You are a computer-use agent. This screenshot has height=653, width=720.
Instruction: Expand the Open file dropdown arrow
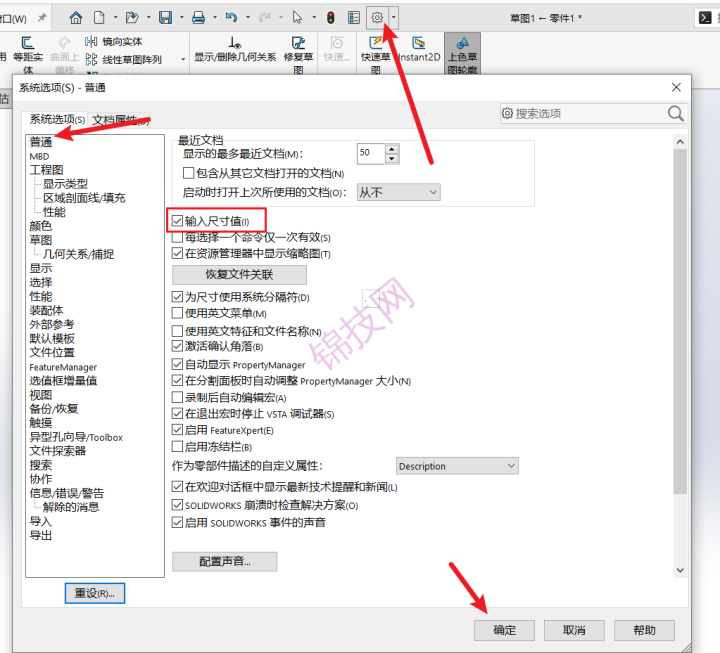(148, 18)
